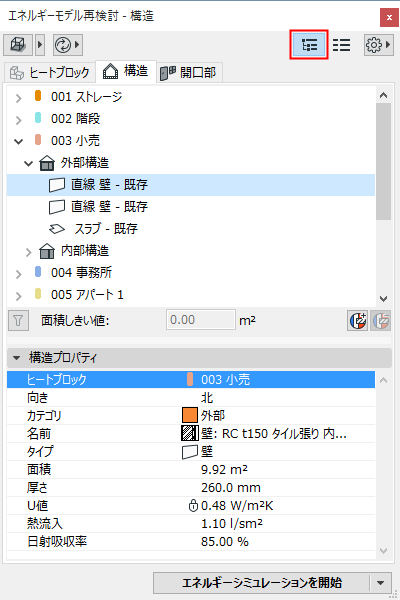Viewport: 400px width, 600px height.
Task: Select the highlighted 直線 壁 - 既存 row
Action: (x=191, y=185)
